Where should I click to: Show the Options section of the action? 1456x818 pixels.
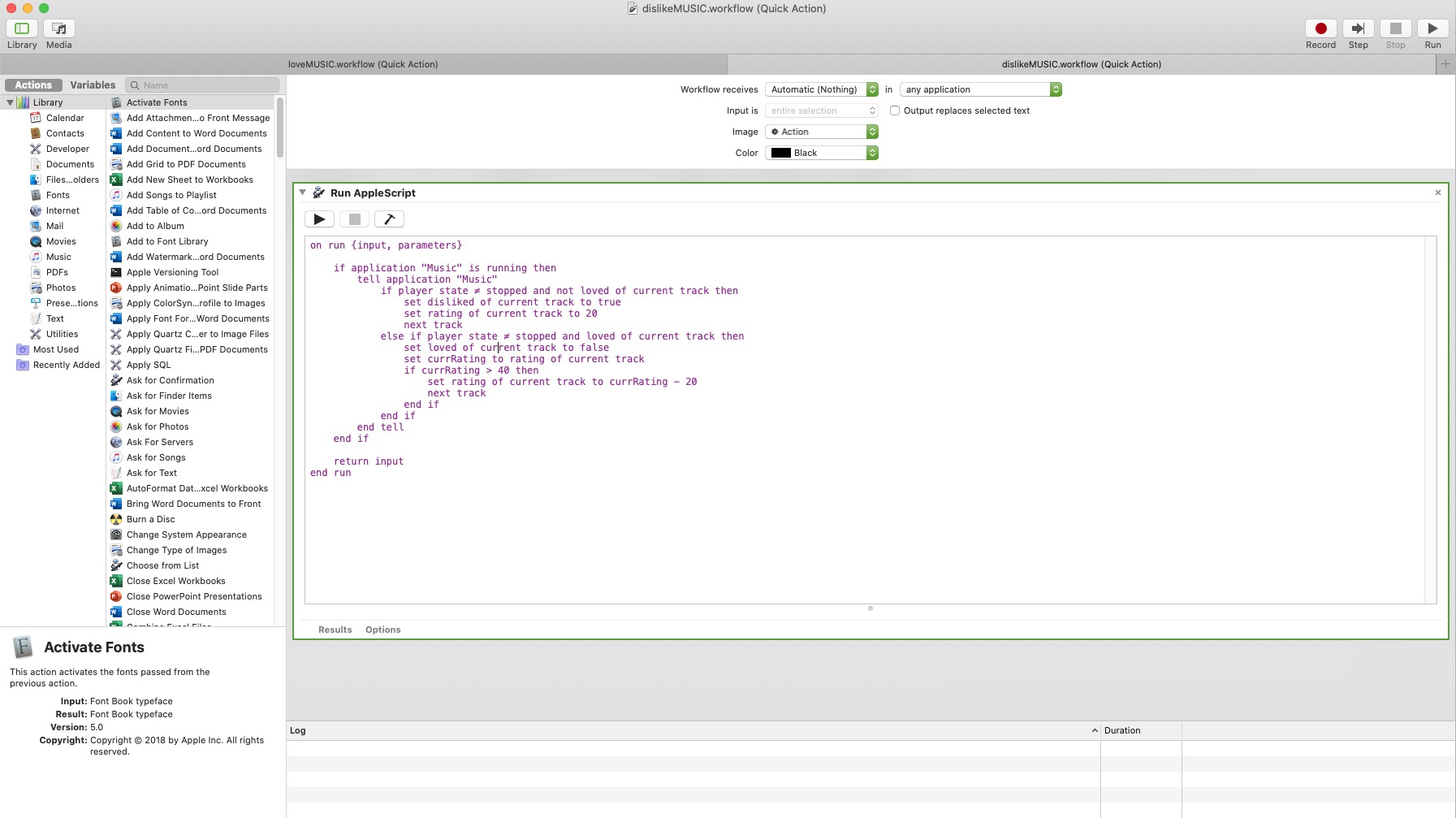point(382,630)
